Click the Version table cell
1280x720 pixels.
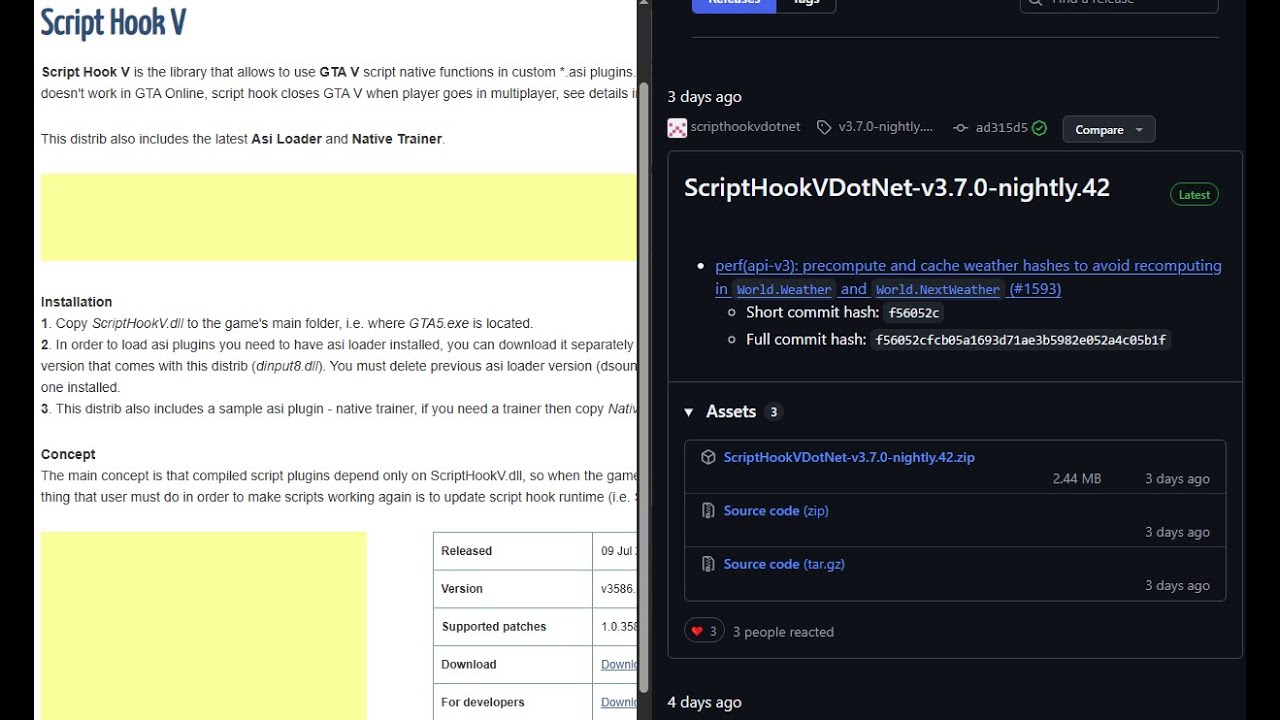click(x=513, y=589)
